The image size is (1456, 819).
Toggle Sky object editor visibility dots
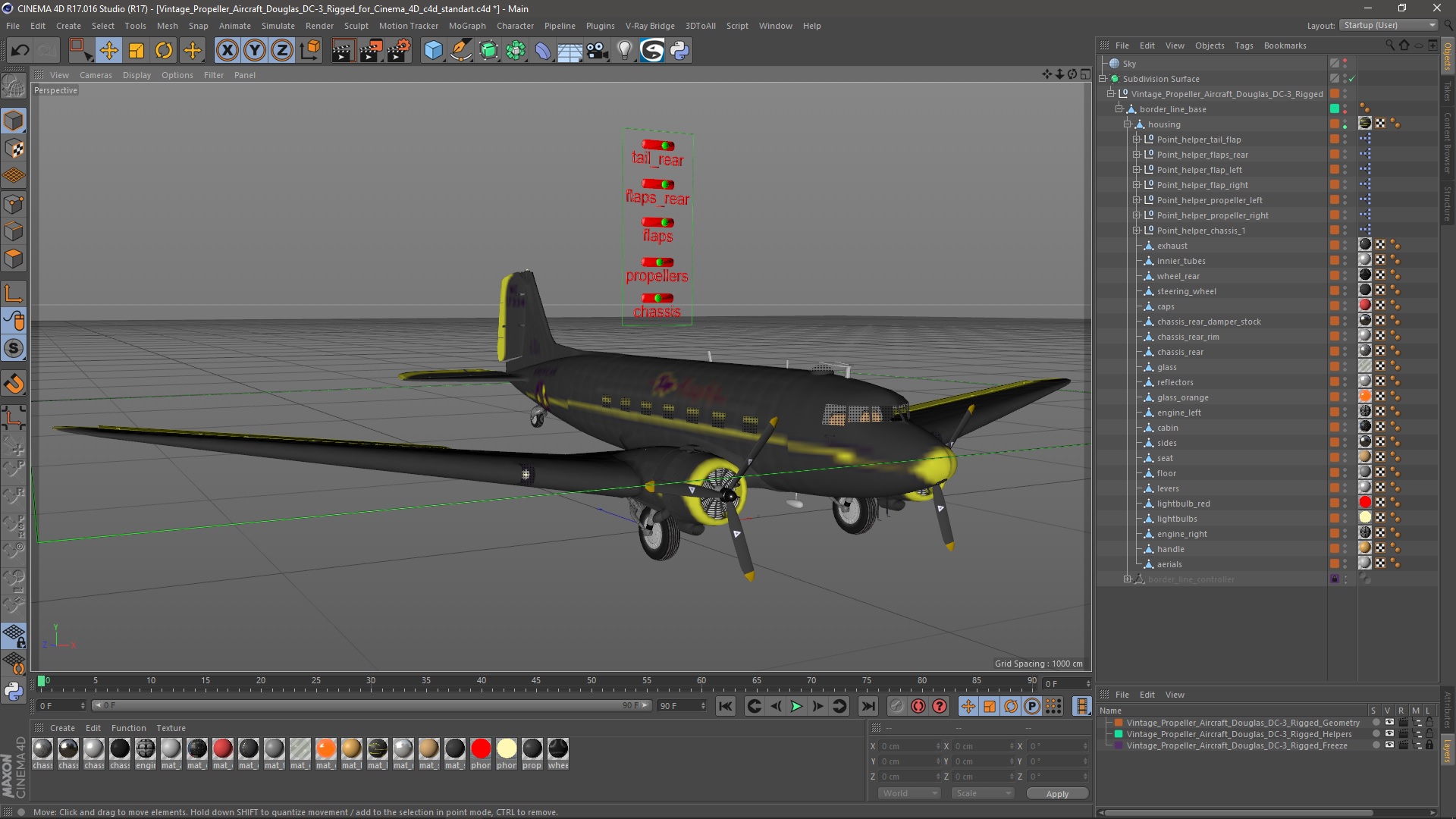coord(1345,64)
